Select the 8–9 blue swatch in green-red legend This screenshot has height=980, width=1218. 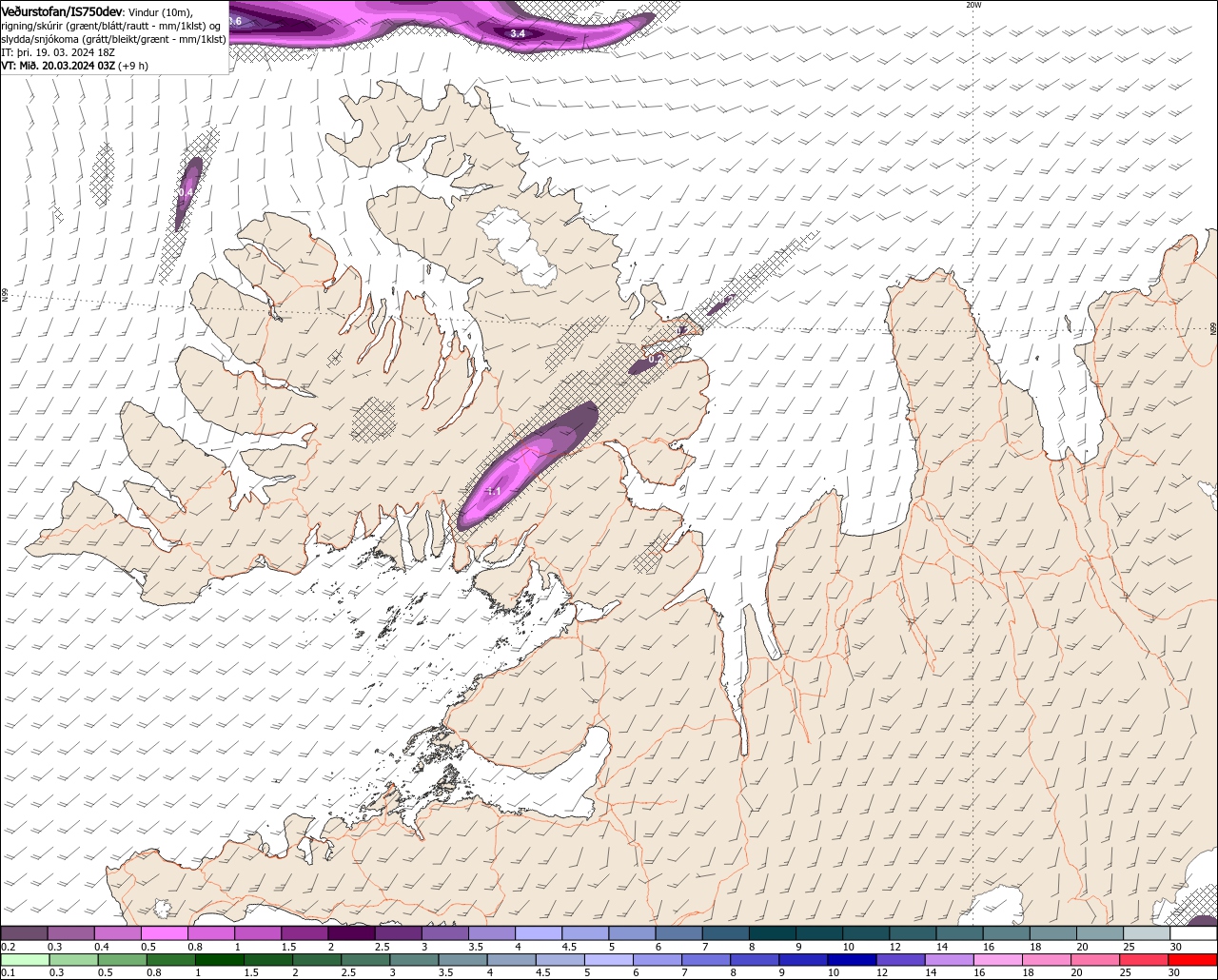[757, 959]
